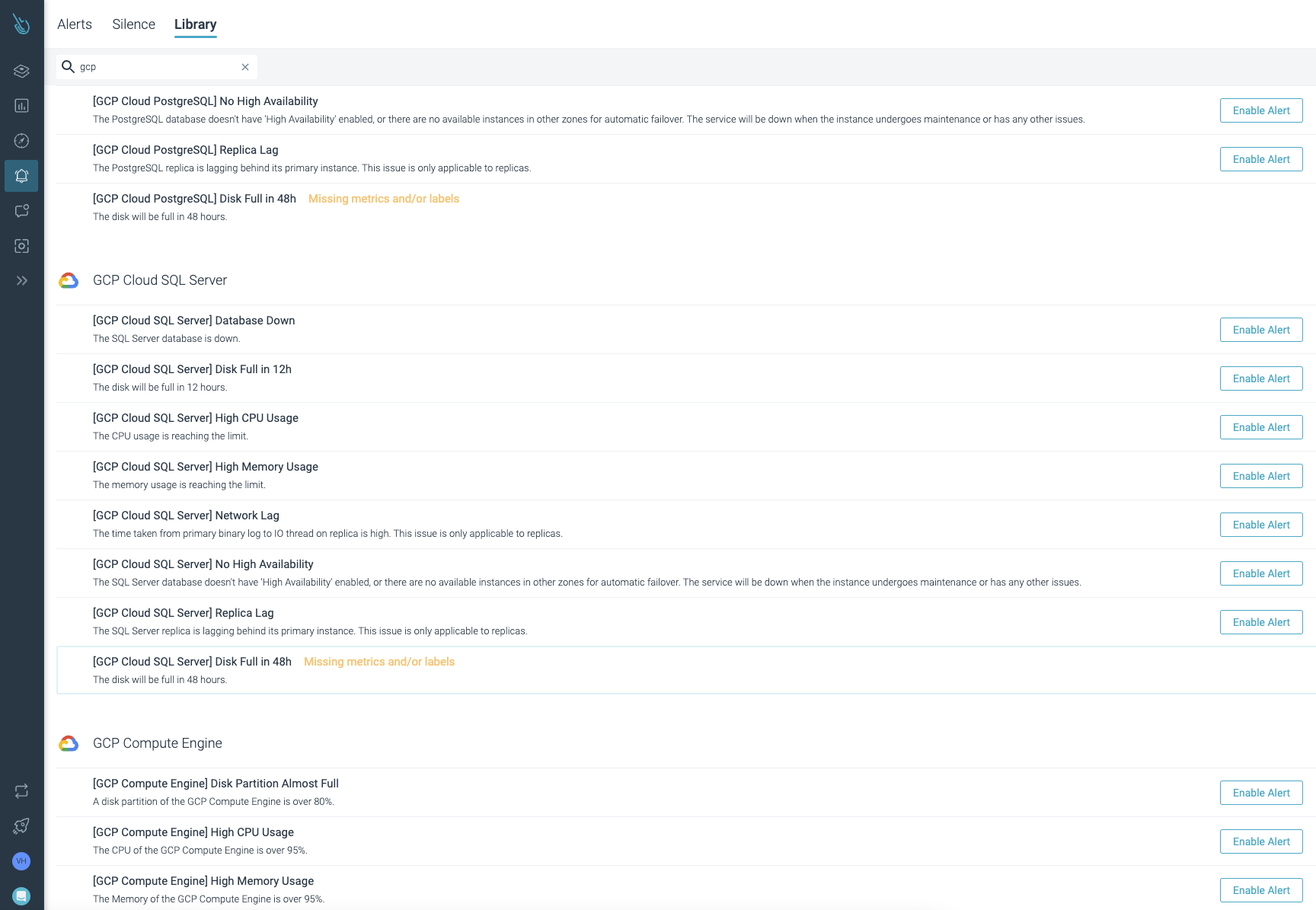Enable alert for SQL Server High CPU Usage
This screenshot has width=1316, height=910.
tap(1261, 427)
